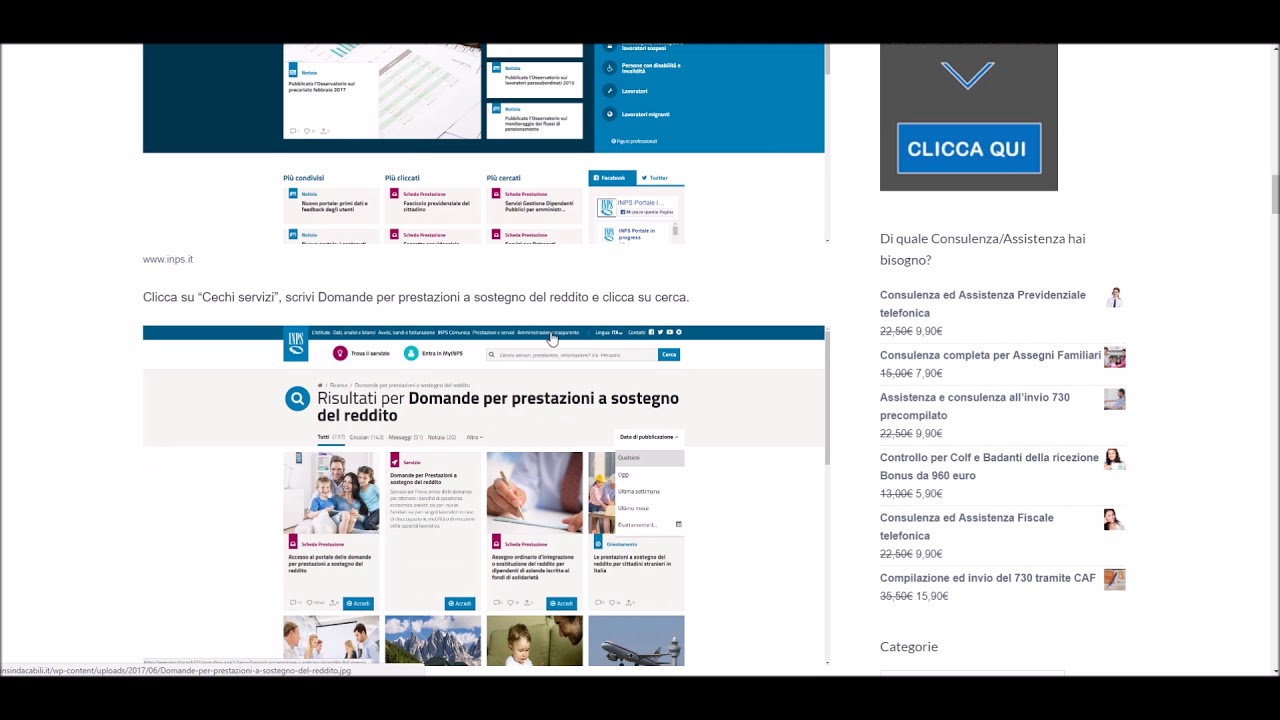Click the airplane photo card in results
Screen dimensions: 1280x720
[636, 640]
